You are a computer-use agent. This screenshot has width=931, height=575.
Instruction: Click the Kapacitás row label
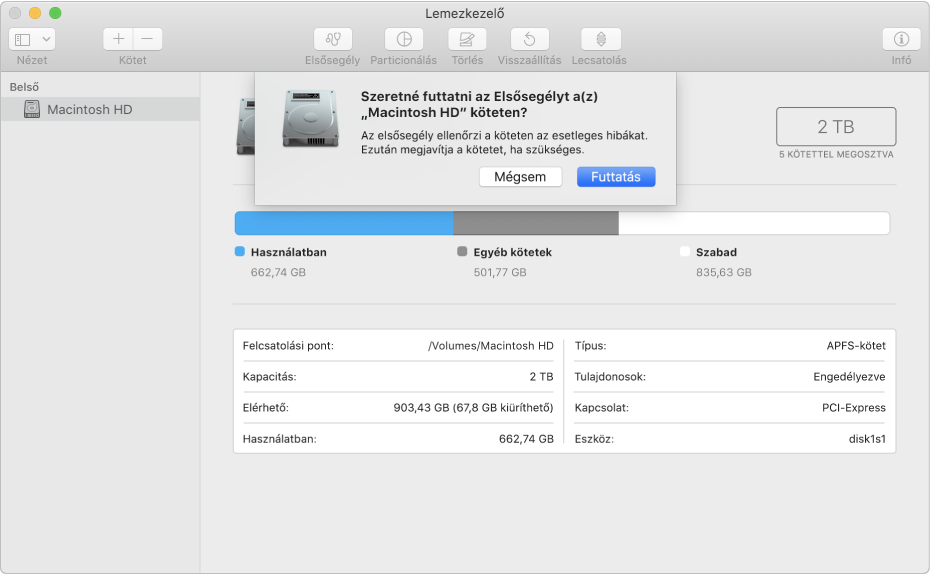click(270, 377)
